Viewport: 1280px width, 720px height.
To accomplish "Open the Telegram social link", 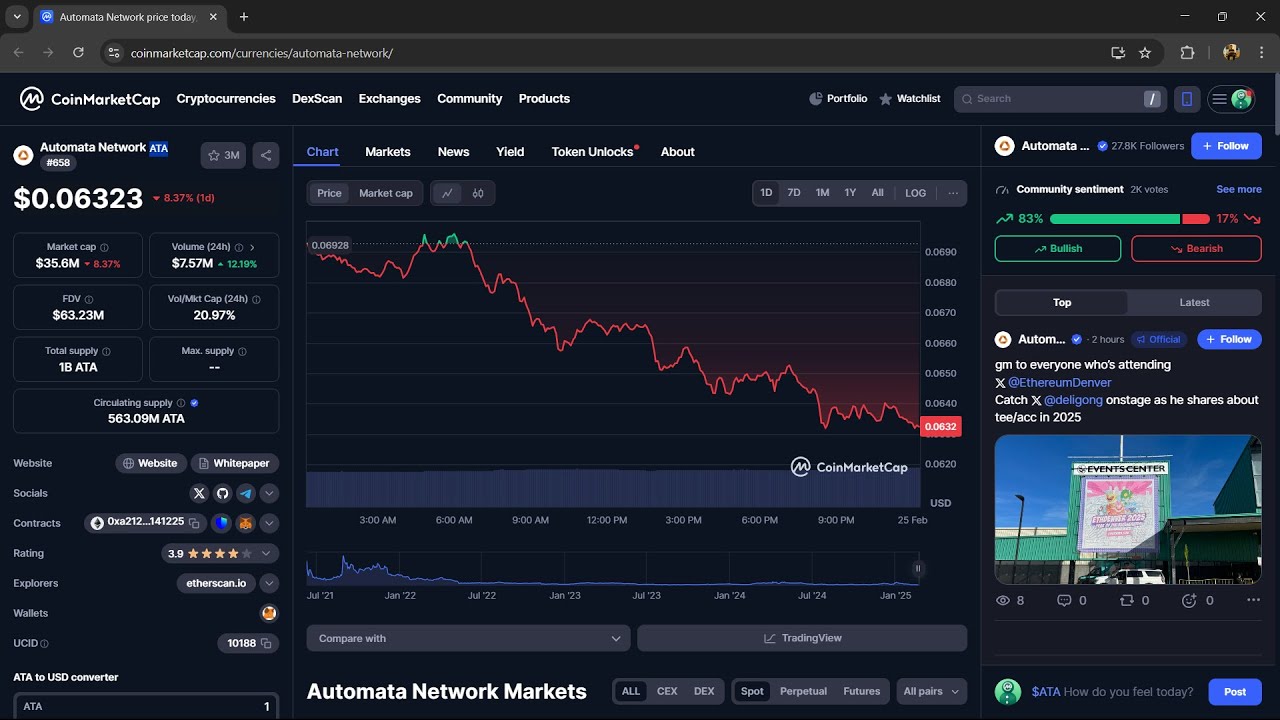I will [246, 493].
